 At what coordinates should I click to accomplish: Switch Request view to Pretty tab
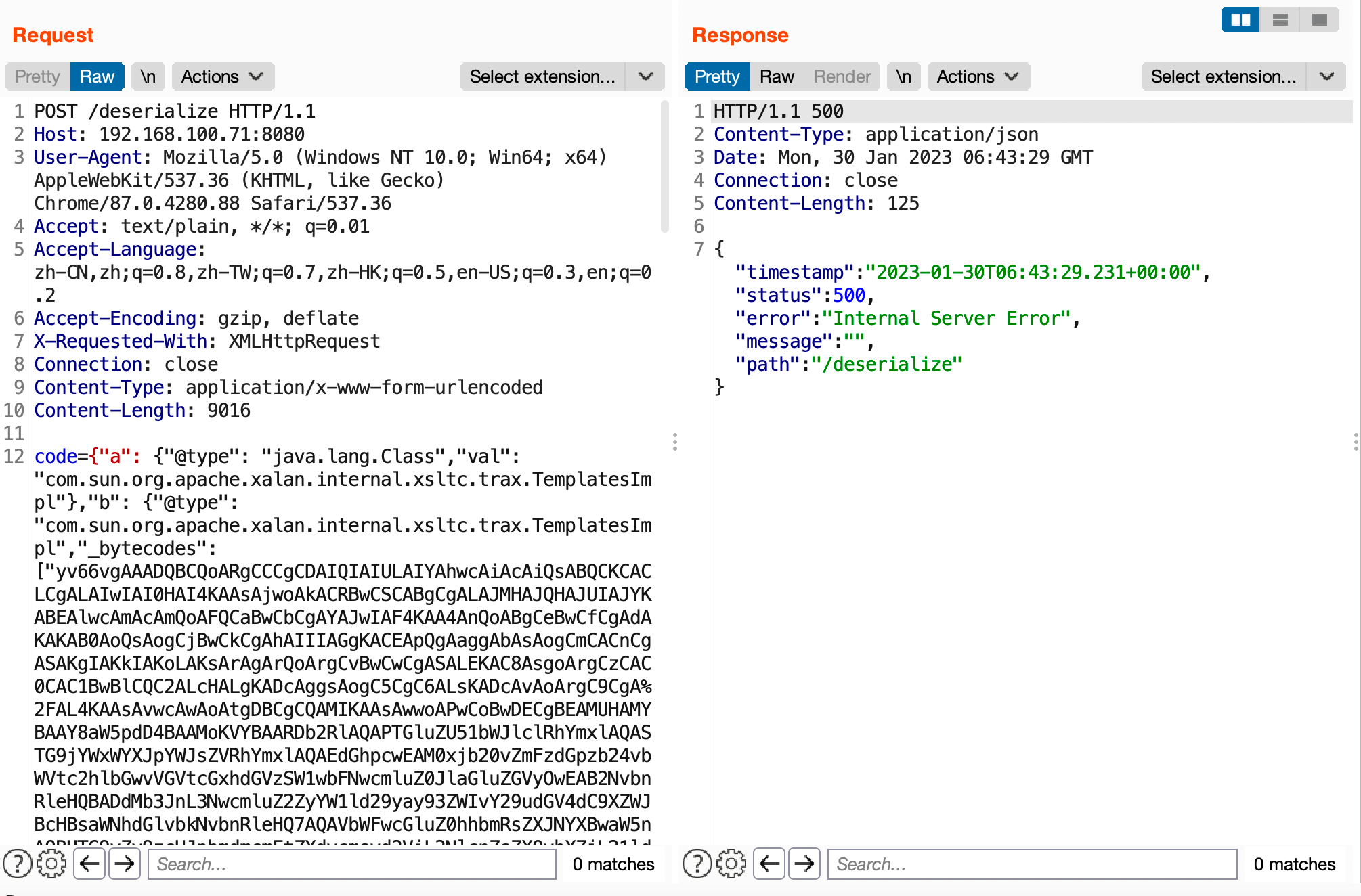click(38, 76)
